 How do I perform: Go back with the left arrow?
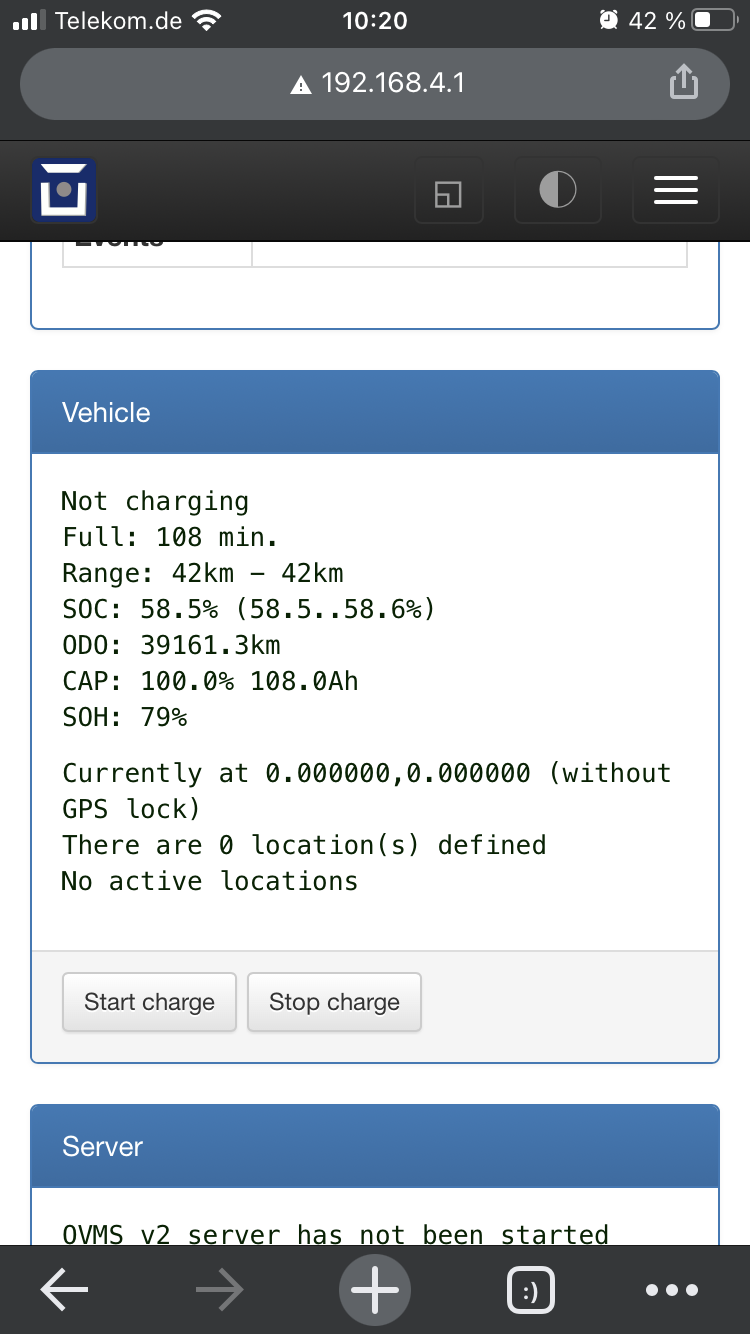(x=64, y=1290)
